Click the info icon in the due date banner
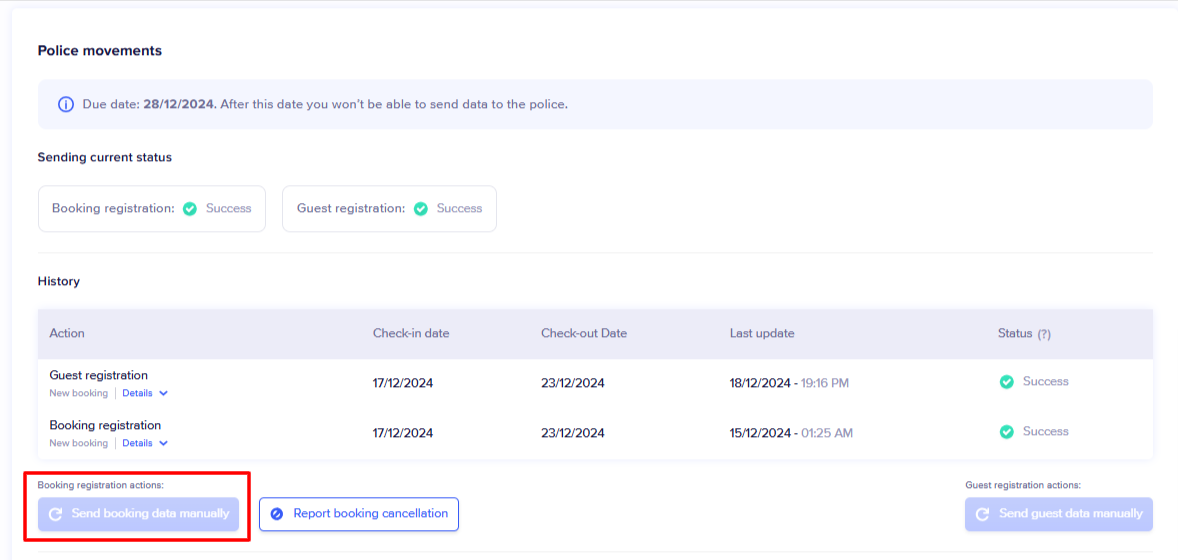 pos(66,104)
